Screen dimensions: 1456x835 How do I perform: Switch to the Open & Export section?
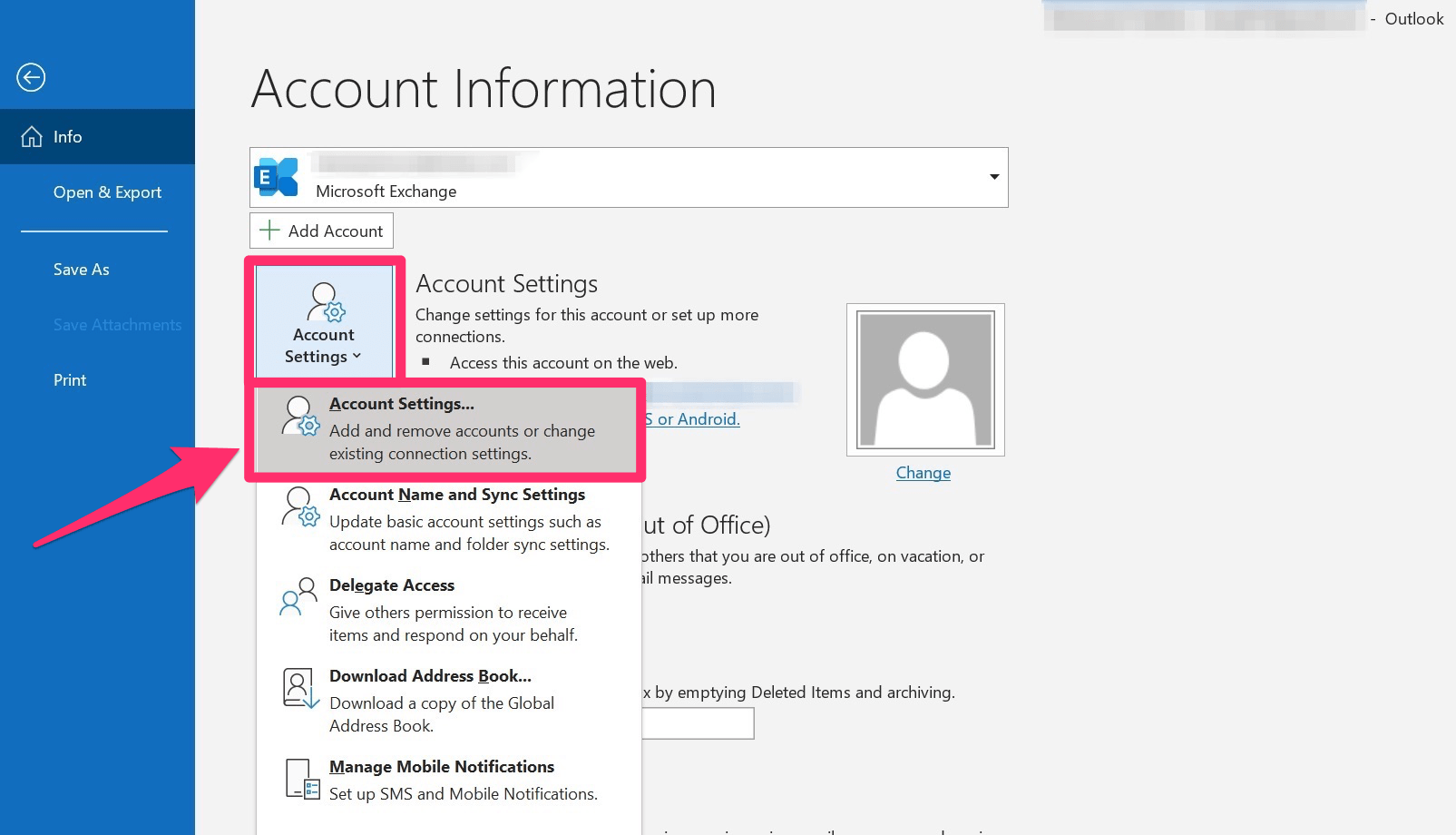point(107,192)
